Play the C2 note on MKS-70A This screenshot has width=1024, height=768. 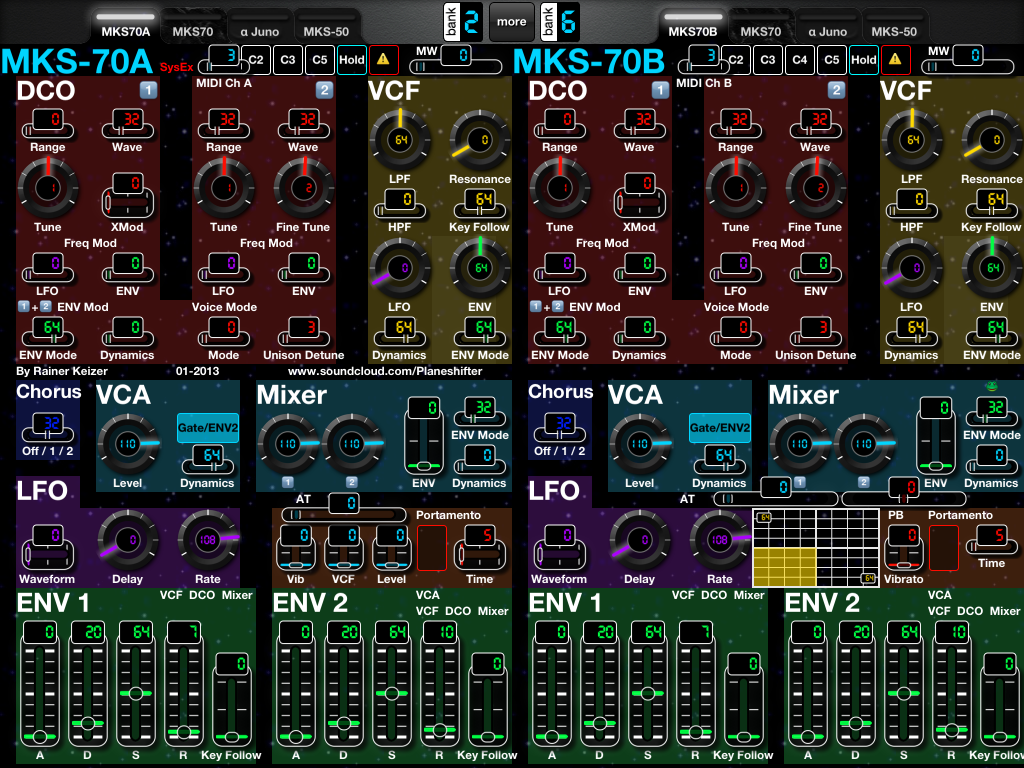(256, 59)
